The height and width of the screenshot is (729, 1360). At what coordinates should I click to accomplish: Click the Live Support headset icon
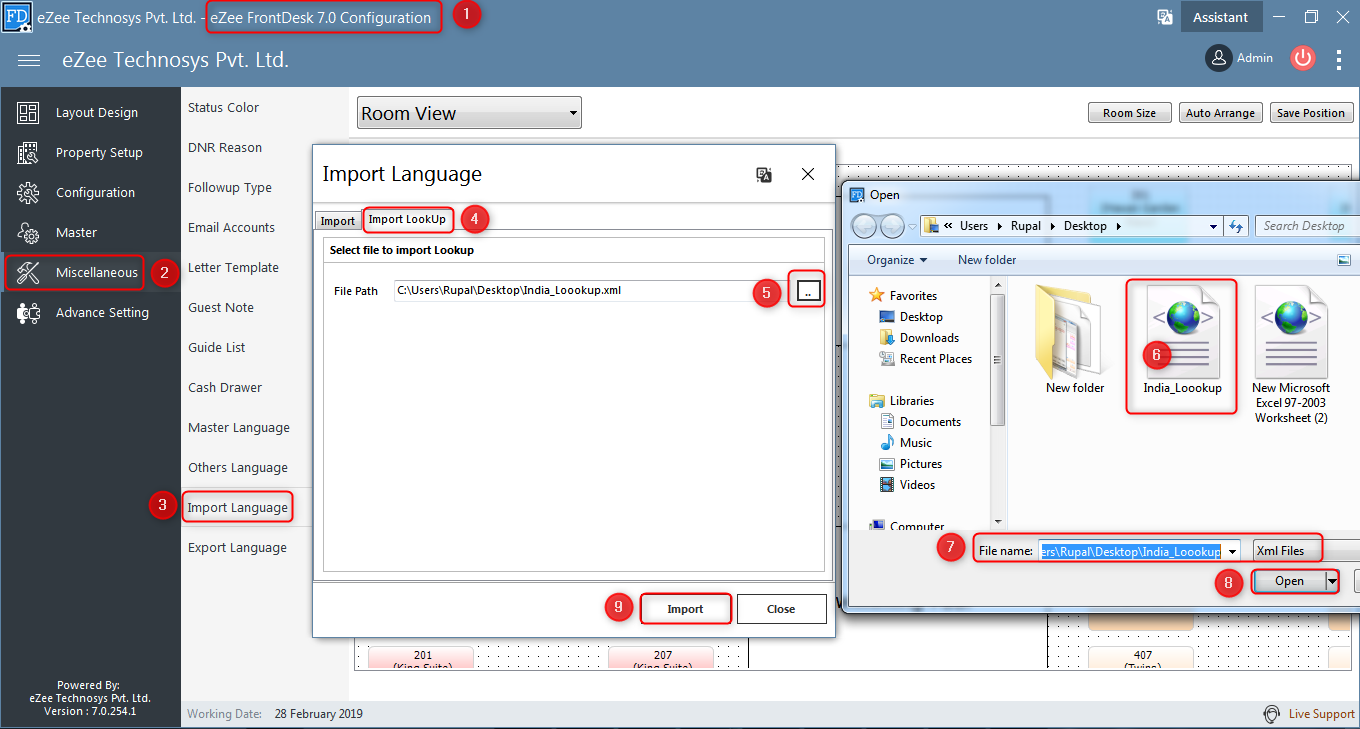click(x=1272, y=714)
